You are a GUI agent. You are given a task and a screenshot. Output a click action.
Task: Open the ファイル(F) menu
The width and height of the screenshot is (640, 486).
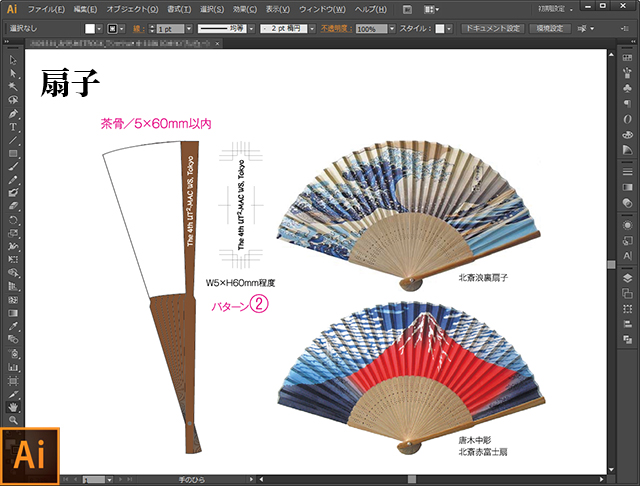(x=46, y=9)
